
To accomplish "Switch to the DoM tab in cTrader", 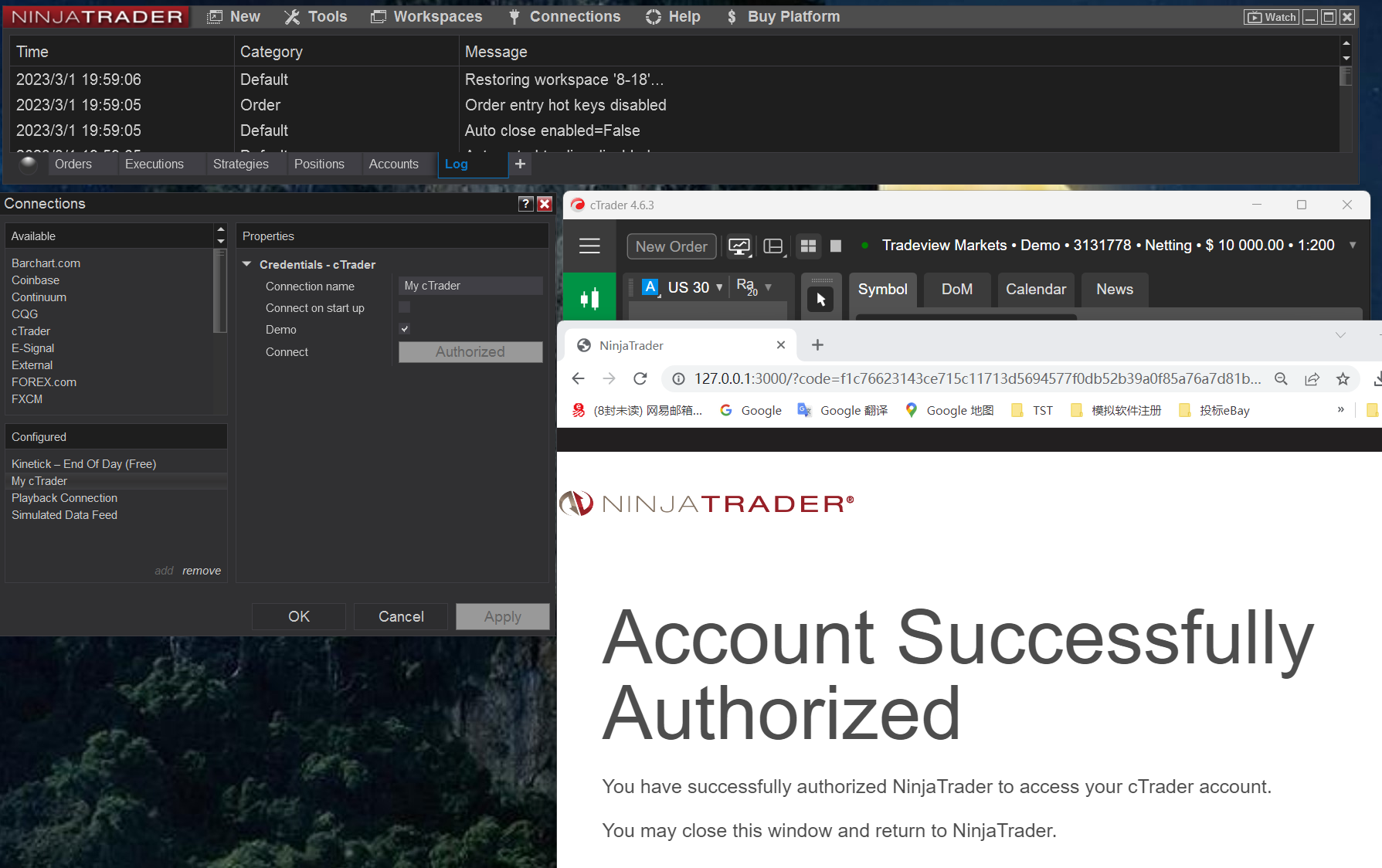I will click(957, 290).
